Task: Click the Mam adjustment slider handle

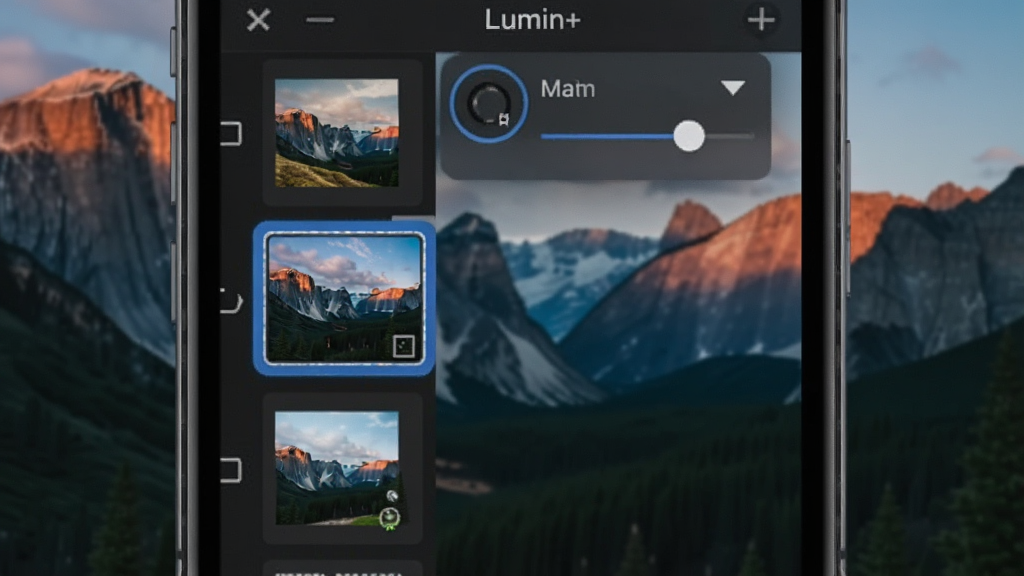Action: click(689, 136)
